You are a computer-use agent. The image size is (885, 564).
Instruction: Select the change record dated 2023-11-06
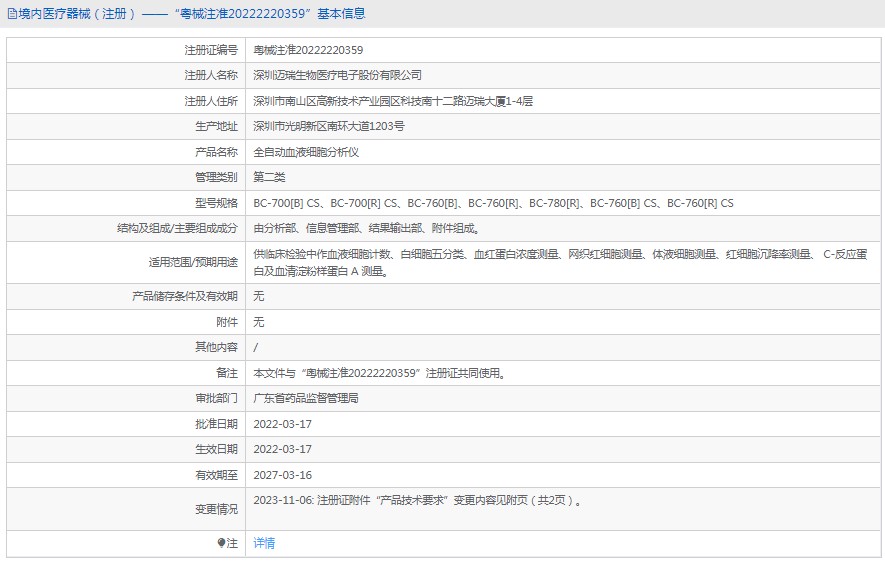pyautogui.click(x=418, y=500)
